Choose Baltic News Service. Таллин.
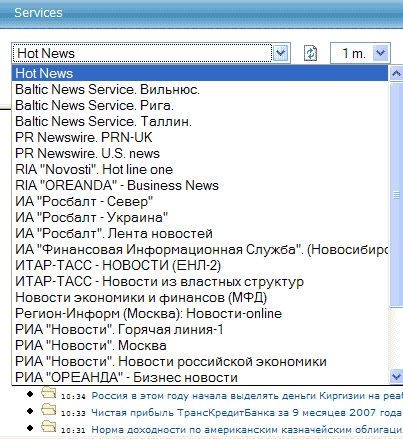This screenshot has width=403, height=439. [x=200, y=121]
